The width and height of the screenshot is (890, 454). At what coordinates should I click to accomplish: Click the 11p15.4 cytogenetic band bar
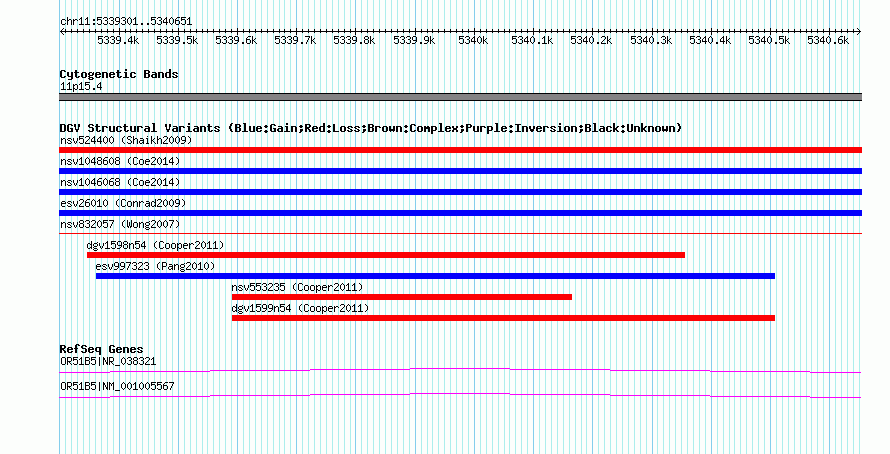[460, 97]
